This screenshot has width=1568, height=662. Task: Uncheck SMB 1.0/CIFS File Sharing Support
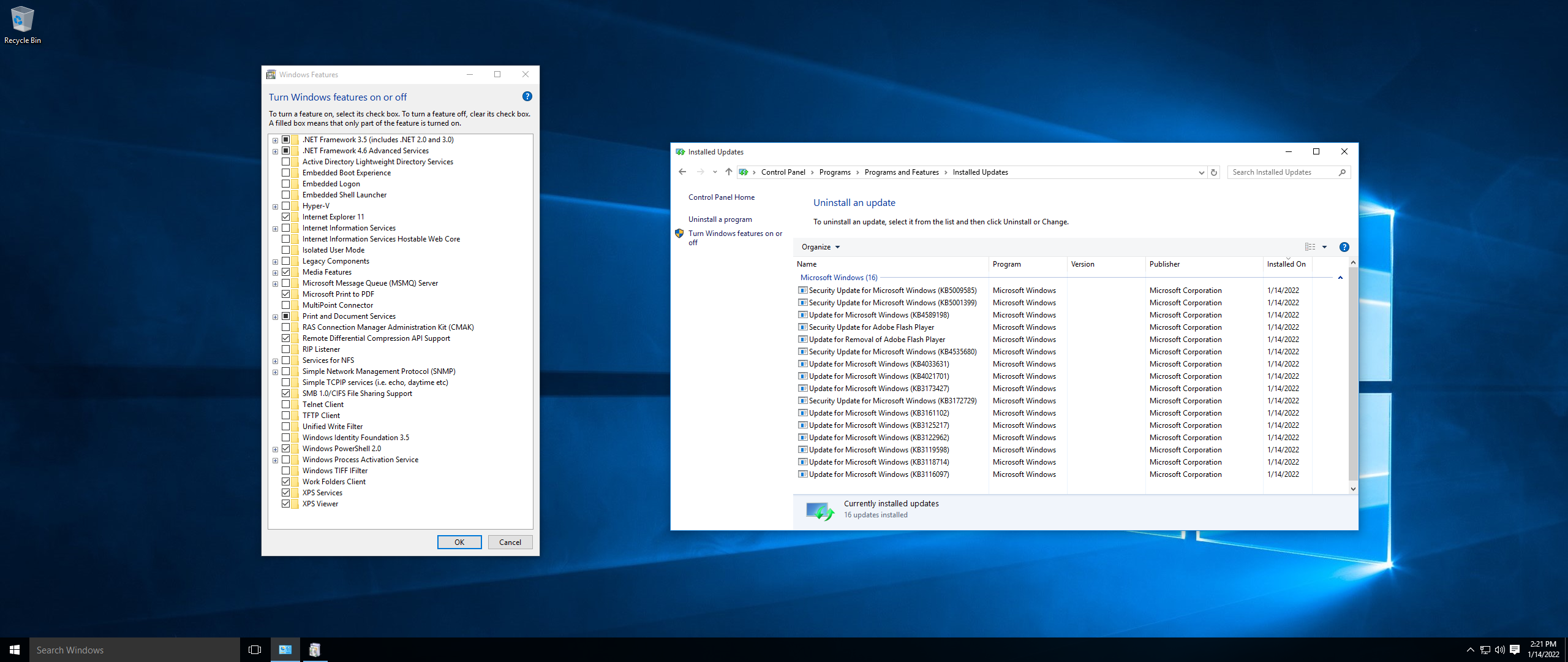[x=285, y=394]
